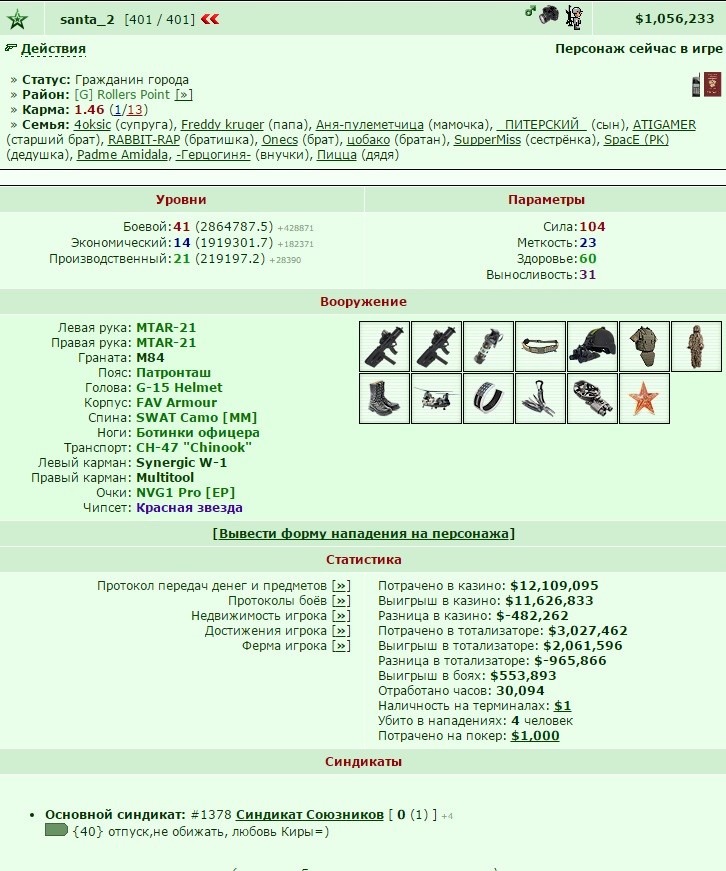The width and height of the screenshot is (726, 871).
Task: Open _ПИТЕРСКИЙ_ profile link
Action: point(542,124)
